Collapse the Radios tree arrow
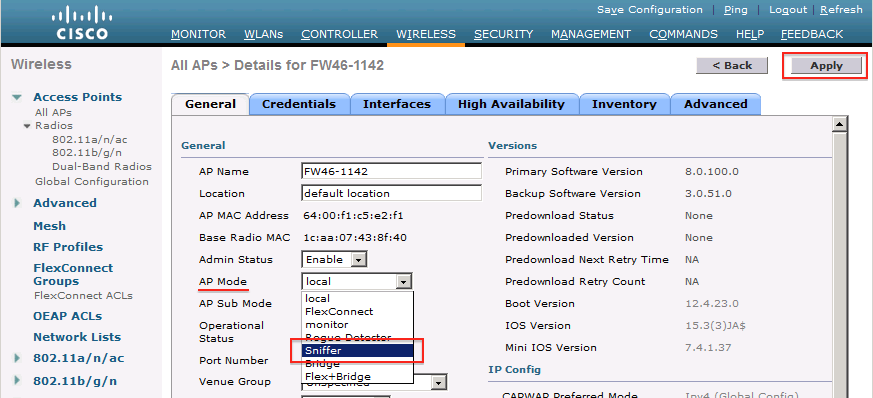873x398 pixels. coord(26,126)
